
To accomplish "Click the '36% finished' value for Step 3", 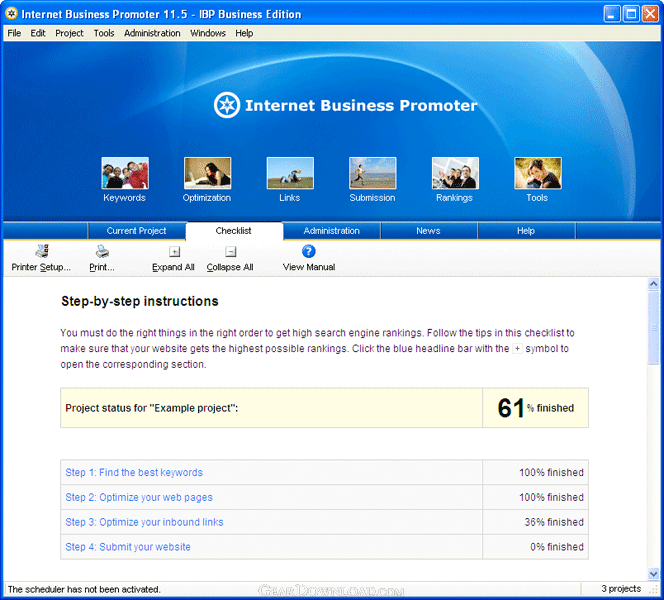I will [x=554, y=522].
